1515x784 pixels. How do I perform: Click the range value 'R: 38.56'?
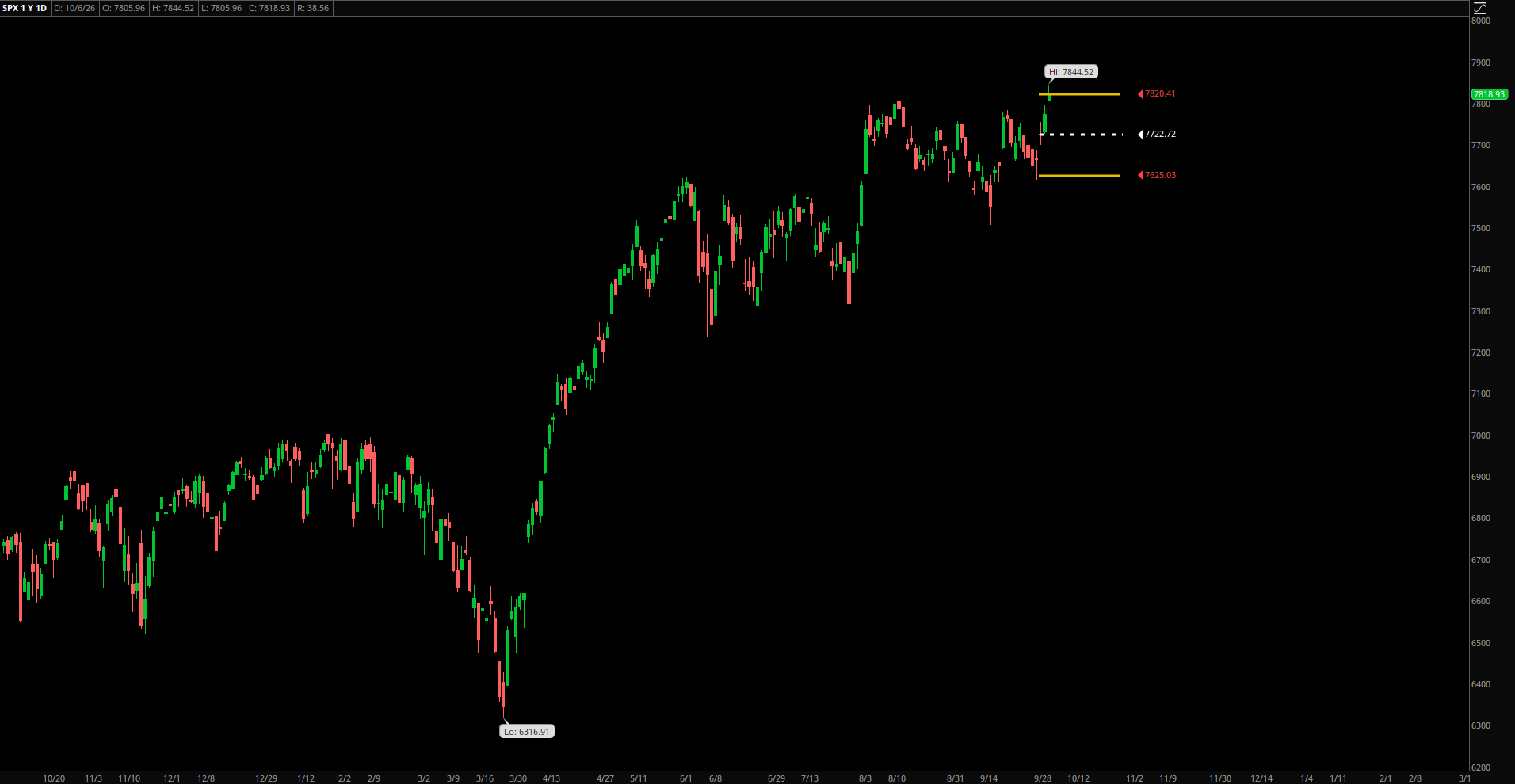click(x=313, y=8)
